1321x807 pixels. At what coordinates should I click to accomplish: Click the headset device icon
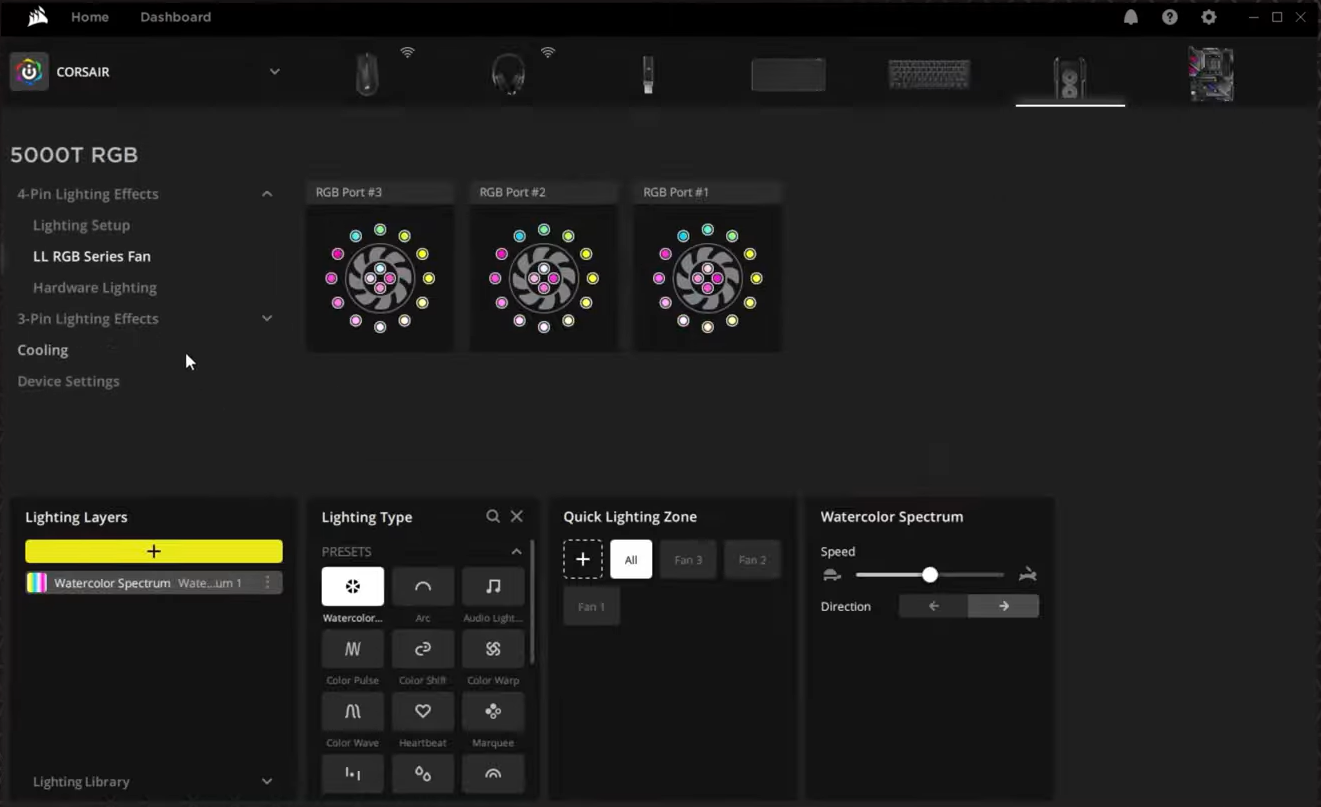[x=509, y=74]
